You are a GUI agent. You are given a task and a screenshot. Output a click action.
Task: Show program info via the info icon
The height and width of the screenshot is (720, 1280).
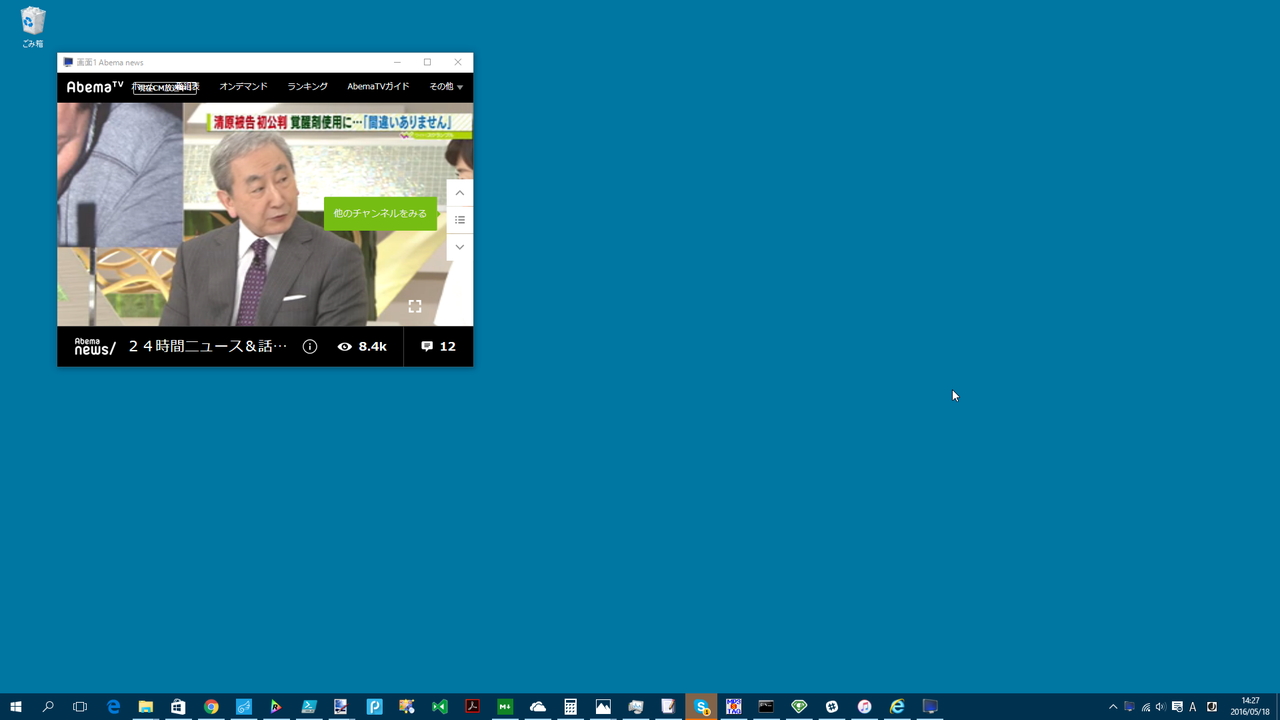click(310, 347)
